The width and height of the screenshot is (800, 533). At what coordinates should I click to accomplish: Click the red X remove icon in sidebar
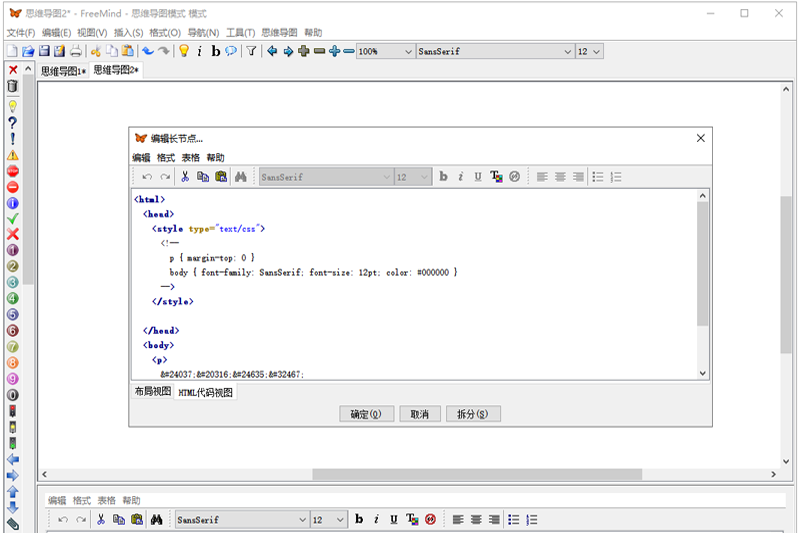point(13,70)
